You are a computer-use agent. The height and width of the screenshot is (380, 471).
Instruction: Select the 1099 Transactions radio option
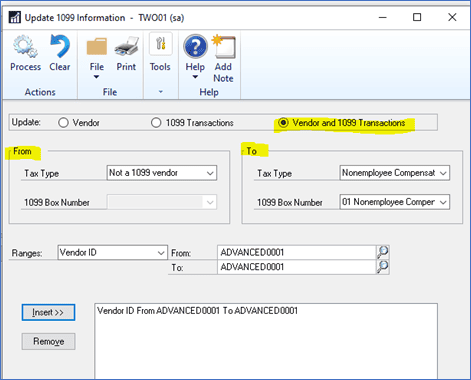[156, 123]
